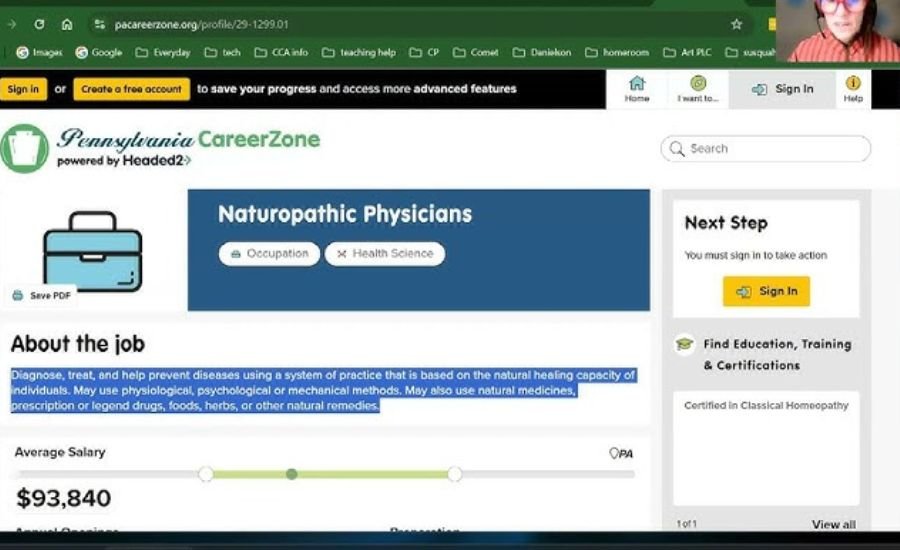Click the forward navigation arrow
The width and height of the screenshot is (900, 550).
(12, 24)
